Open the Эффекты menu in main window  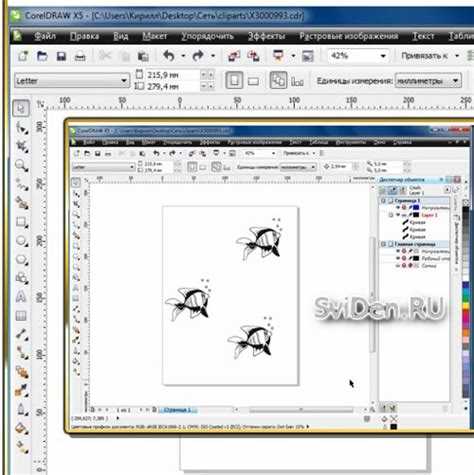[x=266, y=36]
